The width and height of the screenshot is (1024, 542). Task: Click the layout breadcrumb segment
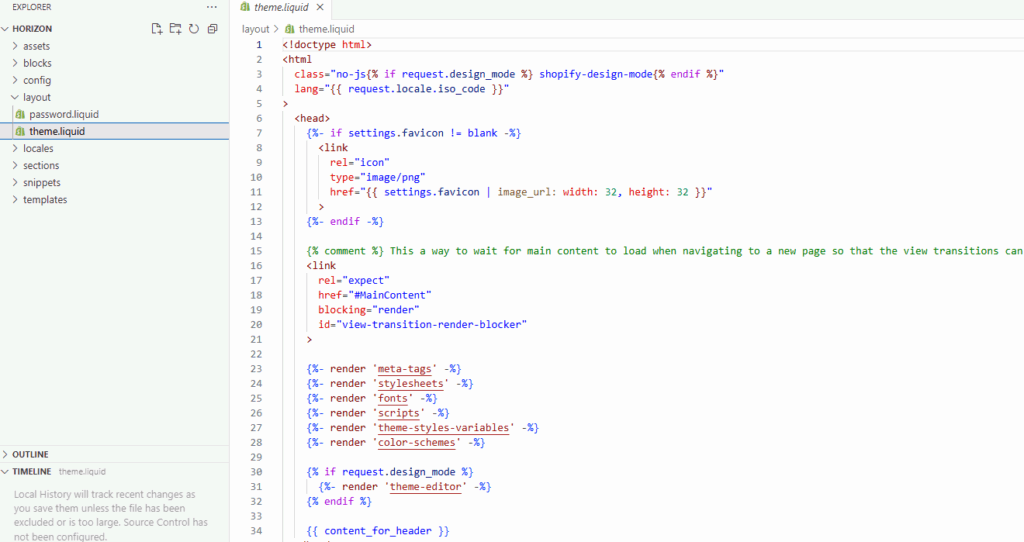tap(256, 29)
